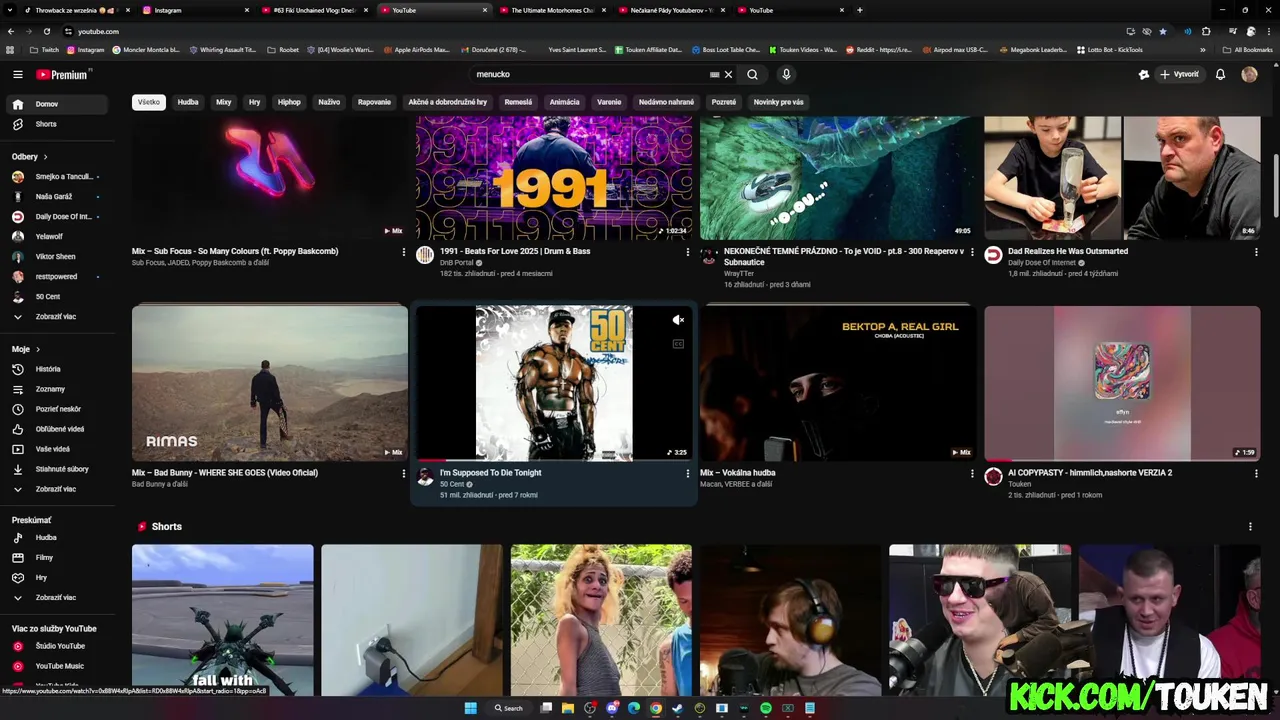
Task: Click the 50 Cent preview progress bar
Action: 554,460
